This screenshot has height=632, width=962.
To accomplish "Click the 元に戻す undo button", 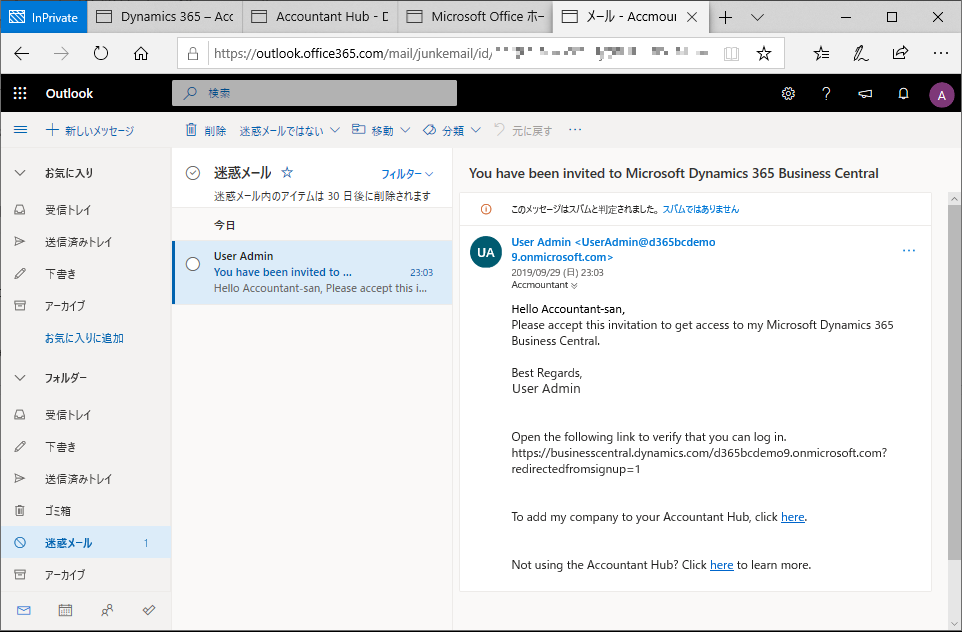I will pos(523,130).
